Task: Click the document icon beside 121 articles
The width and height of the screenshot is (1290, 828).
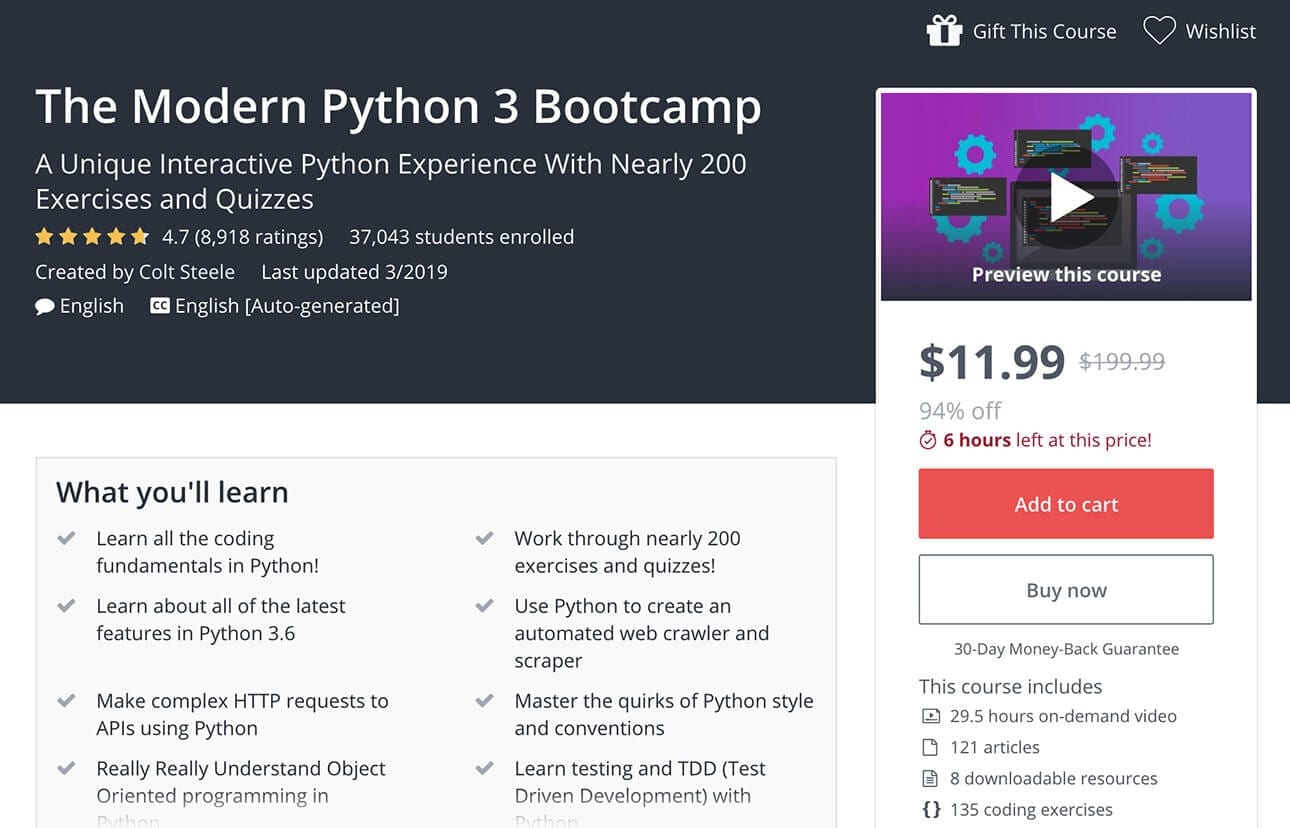Action: pos(931,747)
